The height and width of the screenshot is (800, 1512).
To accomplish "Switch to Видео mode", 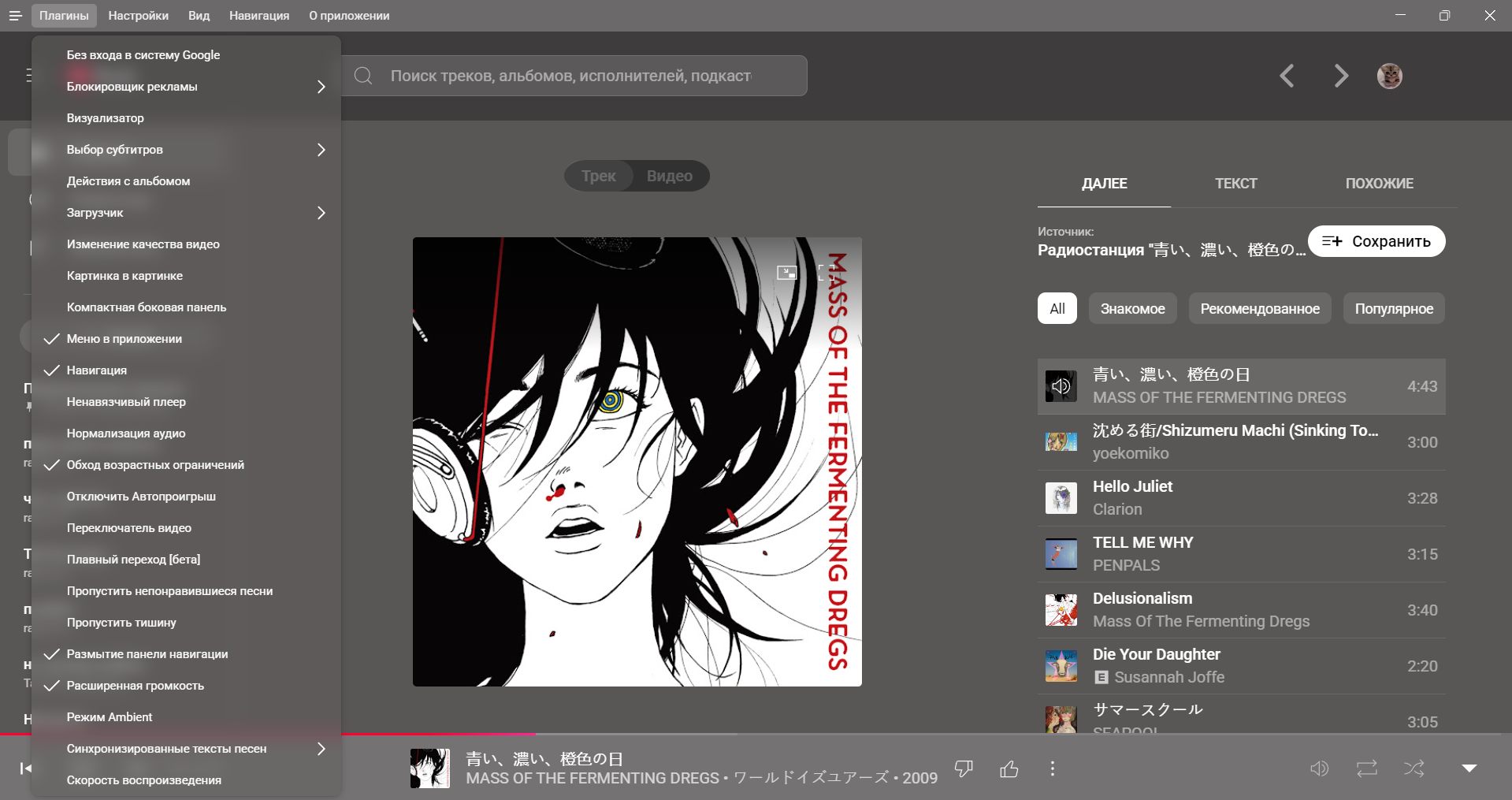I will tap(670, 176).
